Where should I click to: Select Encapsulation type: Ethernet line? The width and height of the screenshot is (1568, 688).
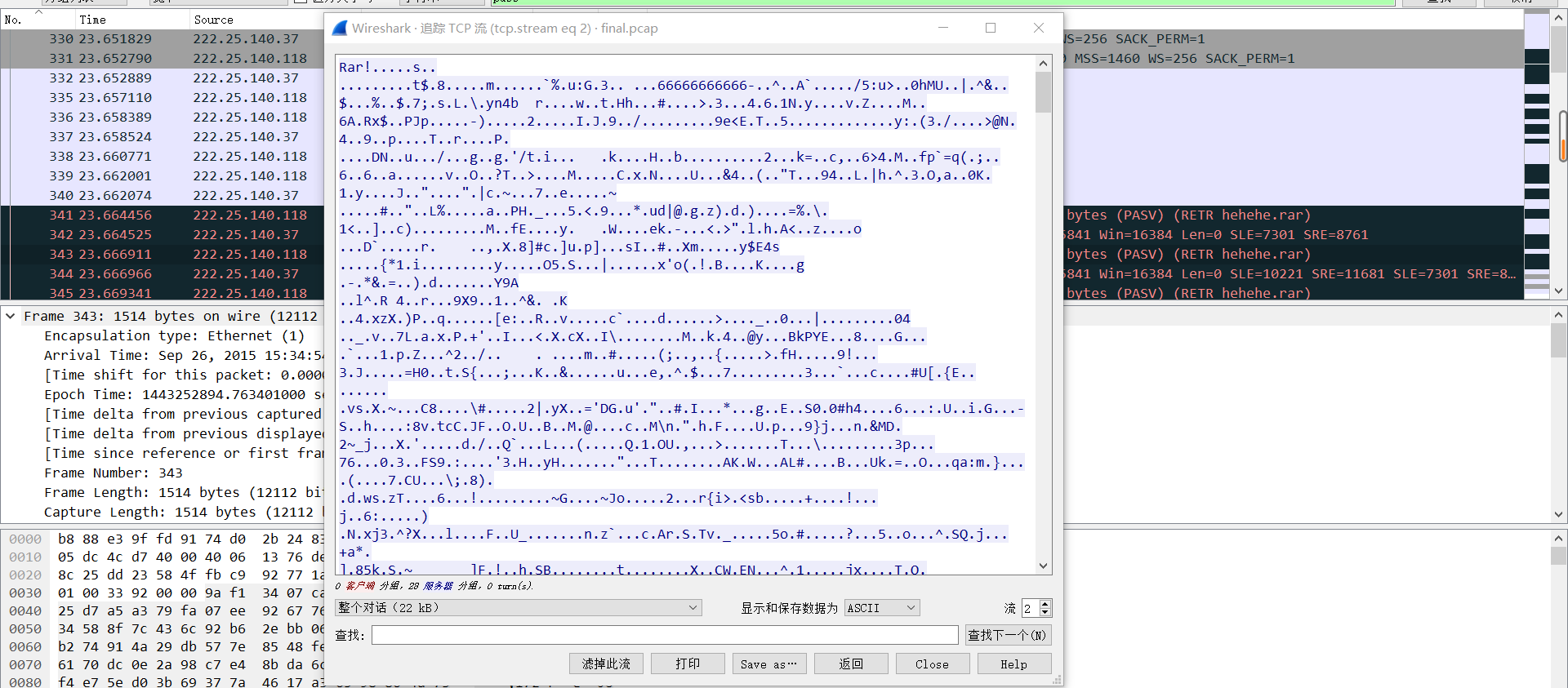(174, 335)
